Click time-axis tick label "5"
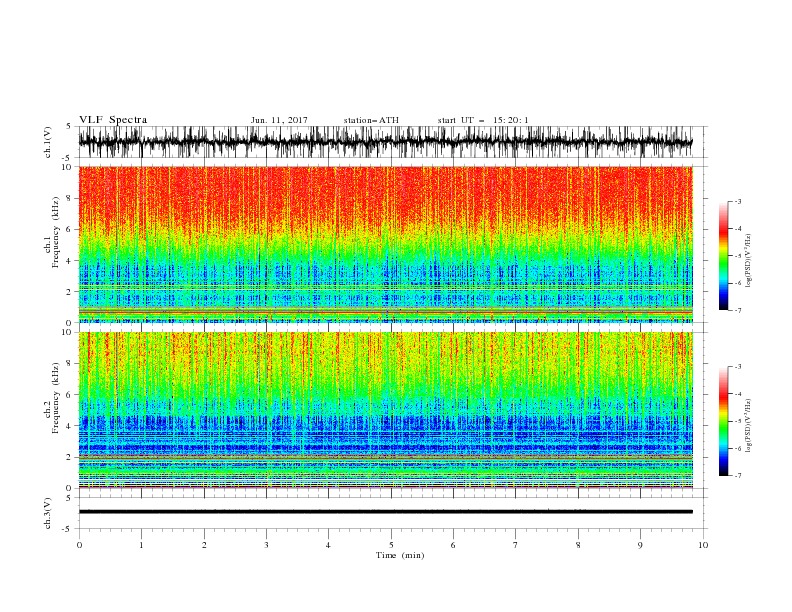This screenshot has height=612, width=792. [x=391, y=545]
